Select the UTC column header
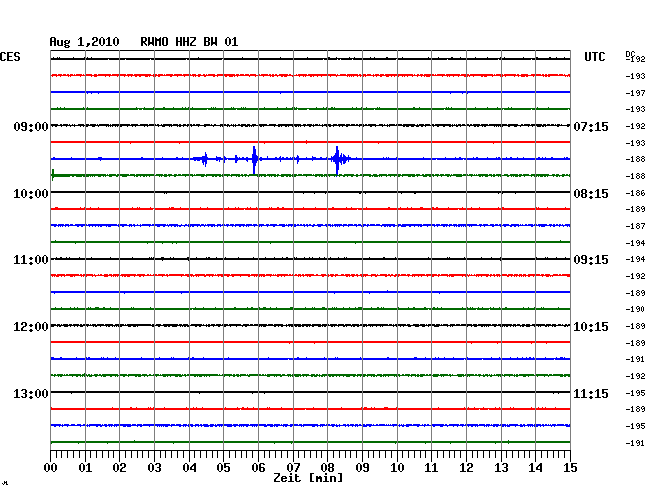Image resolution: width=650 pixels, height=494 pixels. [x=594, y=57]
